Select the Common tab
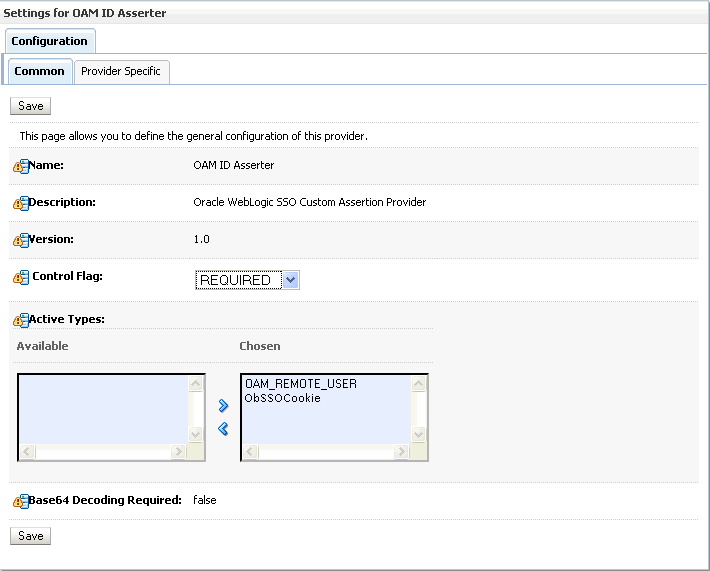Image resolution: width=710 pixels, height=571 pixels. tap(40, 72)
